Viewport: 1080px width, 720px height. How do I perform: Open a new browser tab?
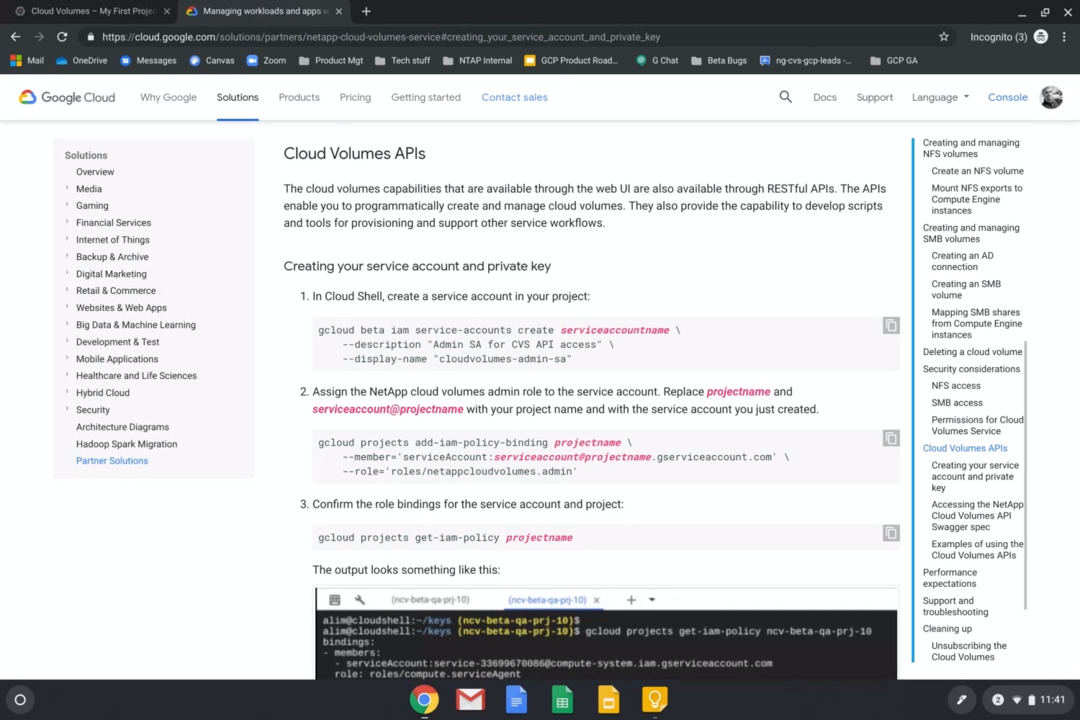366,11
